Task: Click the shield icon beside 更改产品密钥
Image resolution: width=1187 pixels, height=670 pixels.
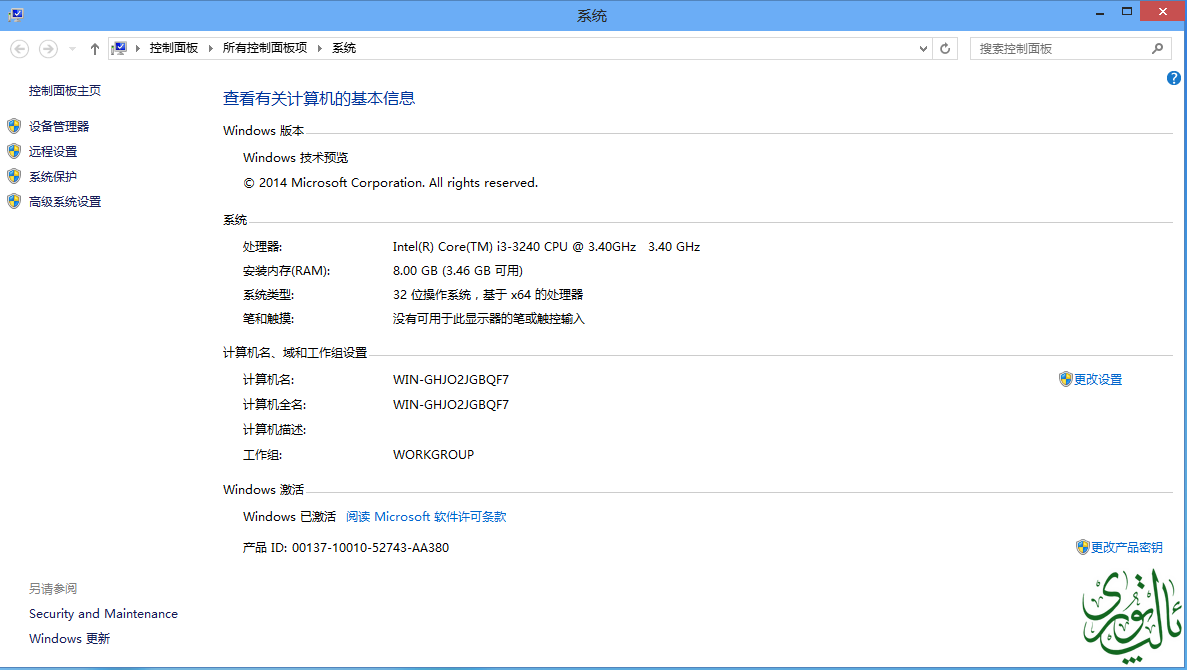Action: click(x=1083, y=547)
